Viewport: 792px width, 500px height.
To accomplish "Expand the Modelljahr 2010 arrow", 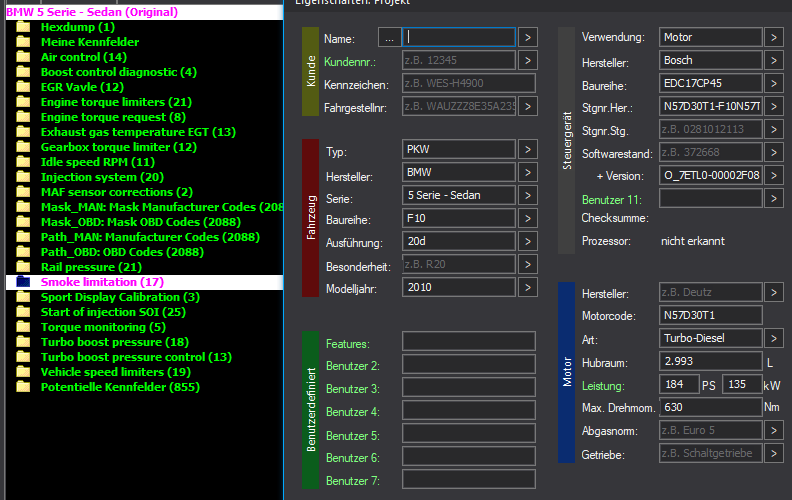I will (x=528, y=287).
